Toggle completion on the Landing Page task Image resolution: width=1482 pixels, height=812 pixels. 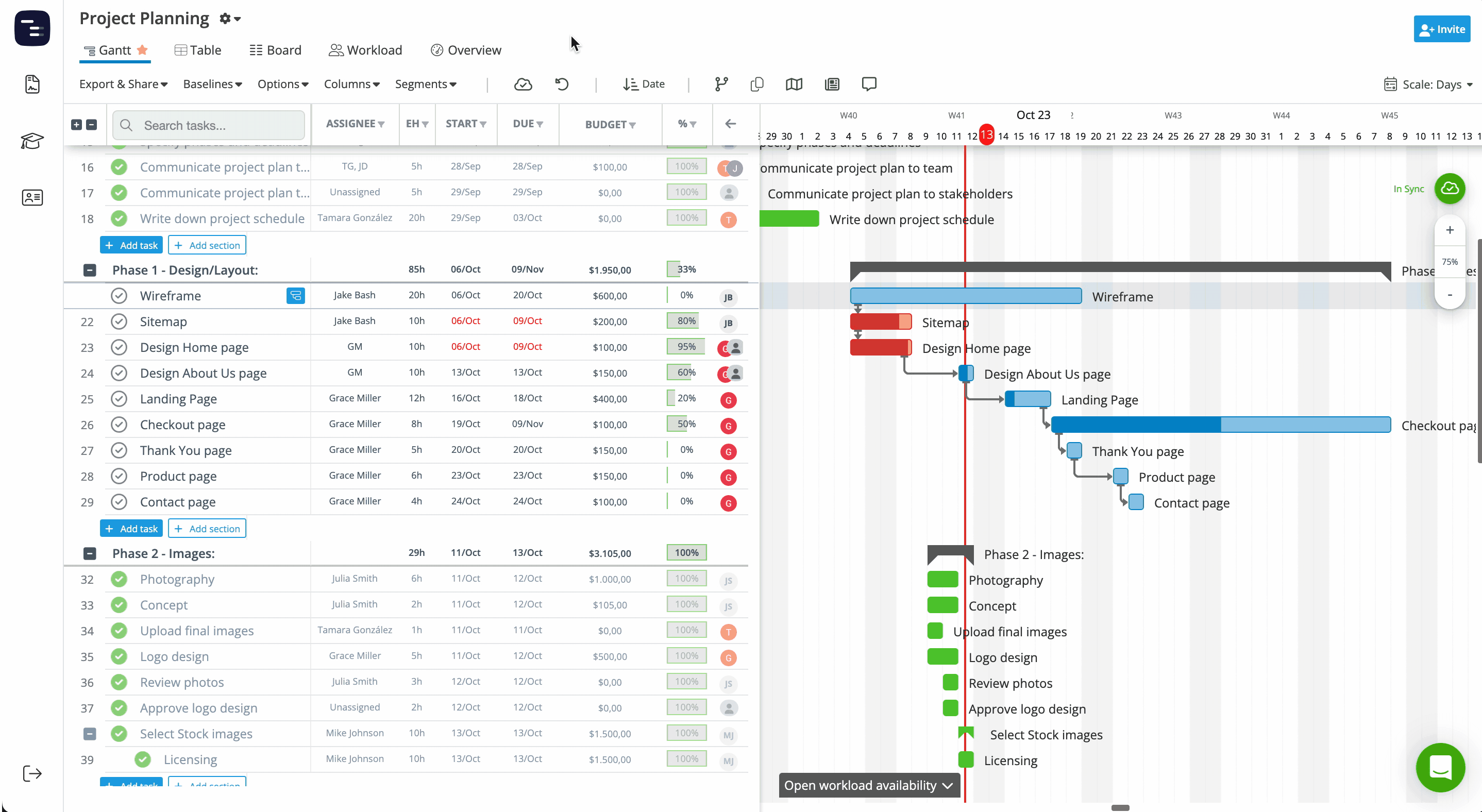(119, 398)
